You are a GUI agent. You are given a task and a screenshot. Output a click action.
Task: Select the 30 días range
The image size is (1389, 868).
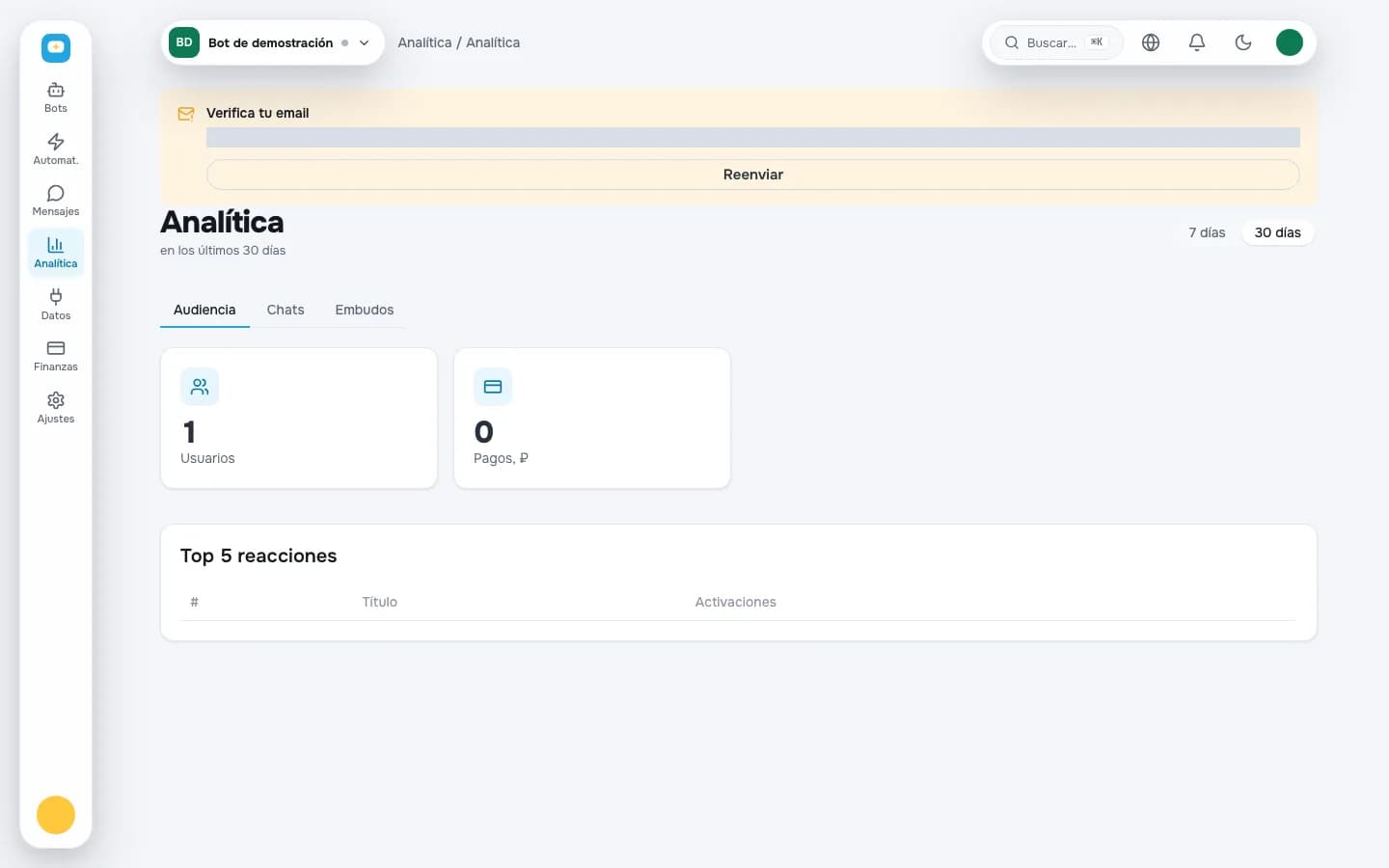click(1278, 232)
